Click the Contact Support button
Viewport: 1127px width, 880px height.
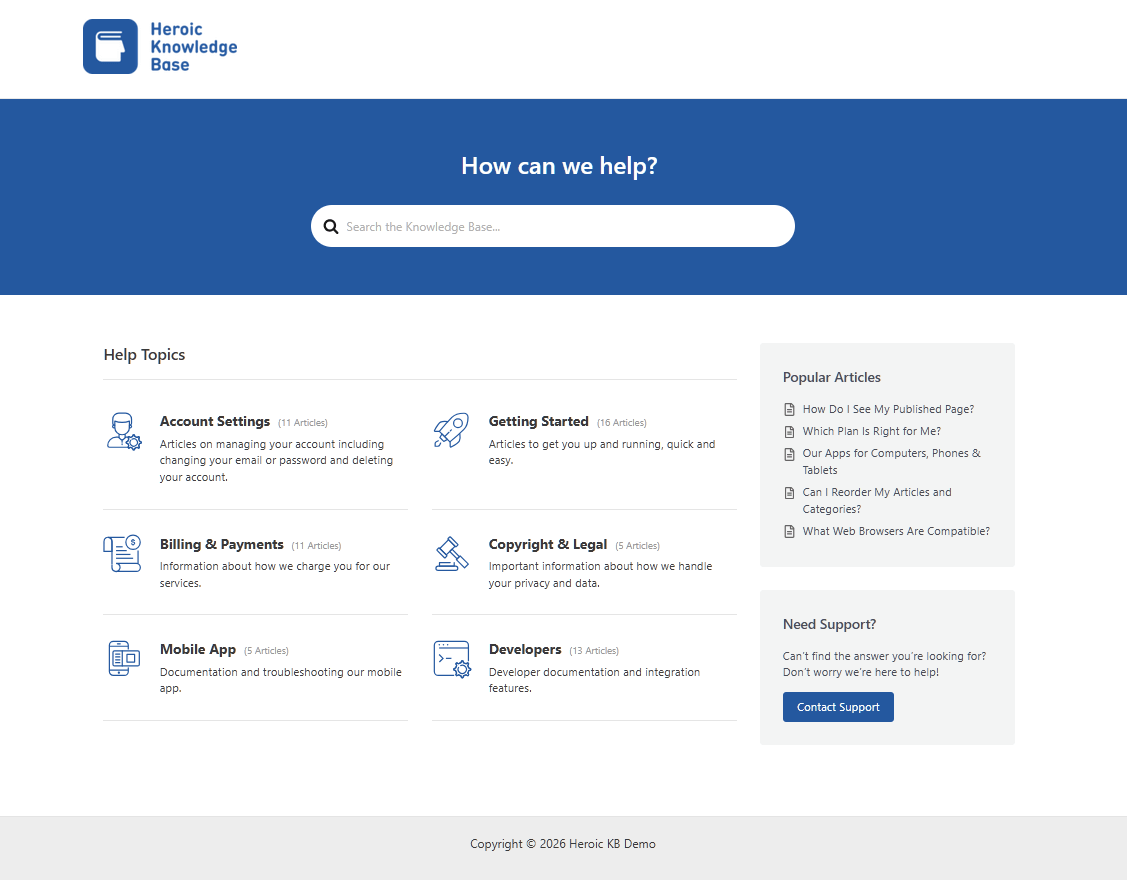click(x=838, y=707)
